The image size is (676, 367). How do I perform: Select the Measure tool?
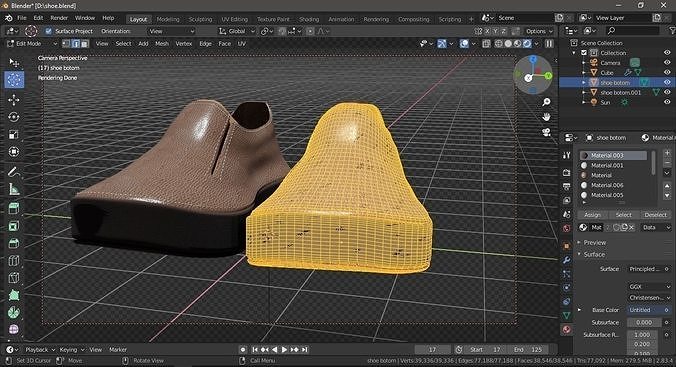click(x=14, y=189)
